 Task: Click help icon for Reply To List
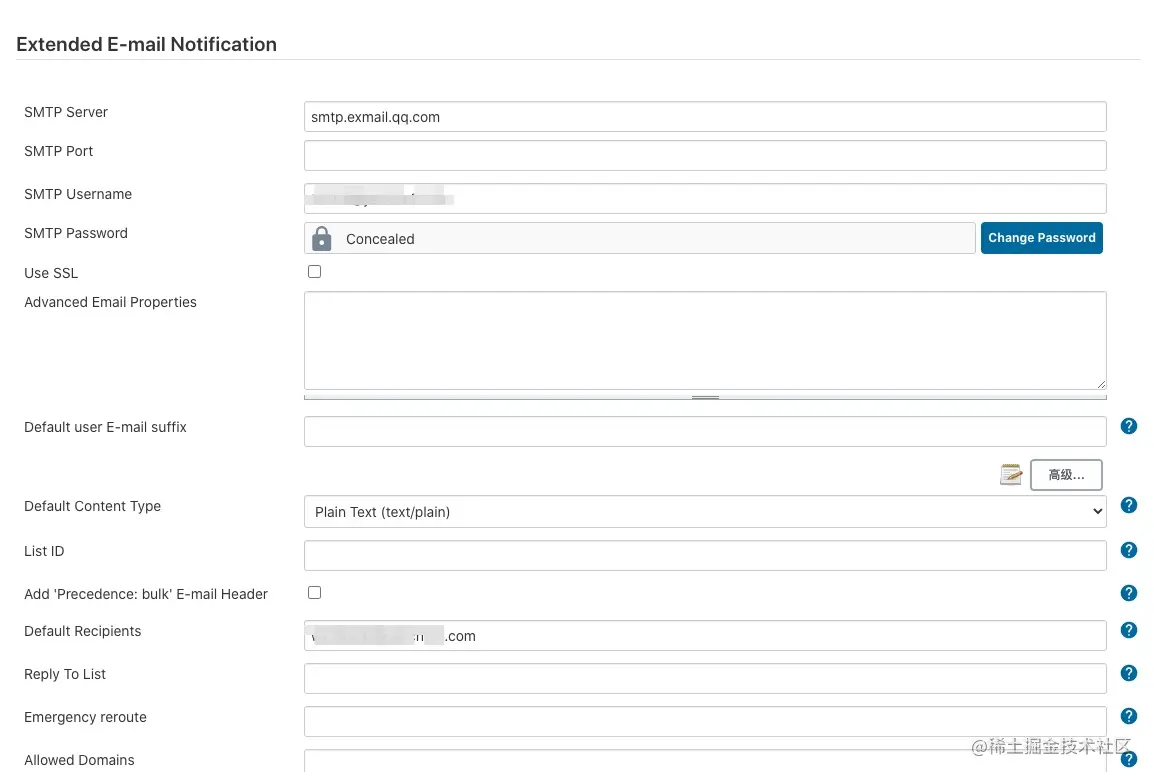[x=1129, y=673]
